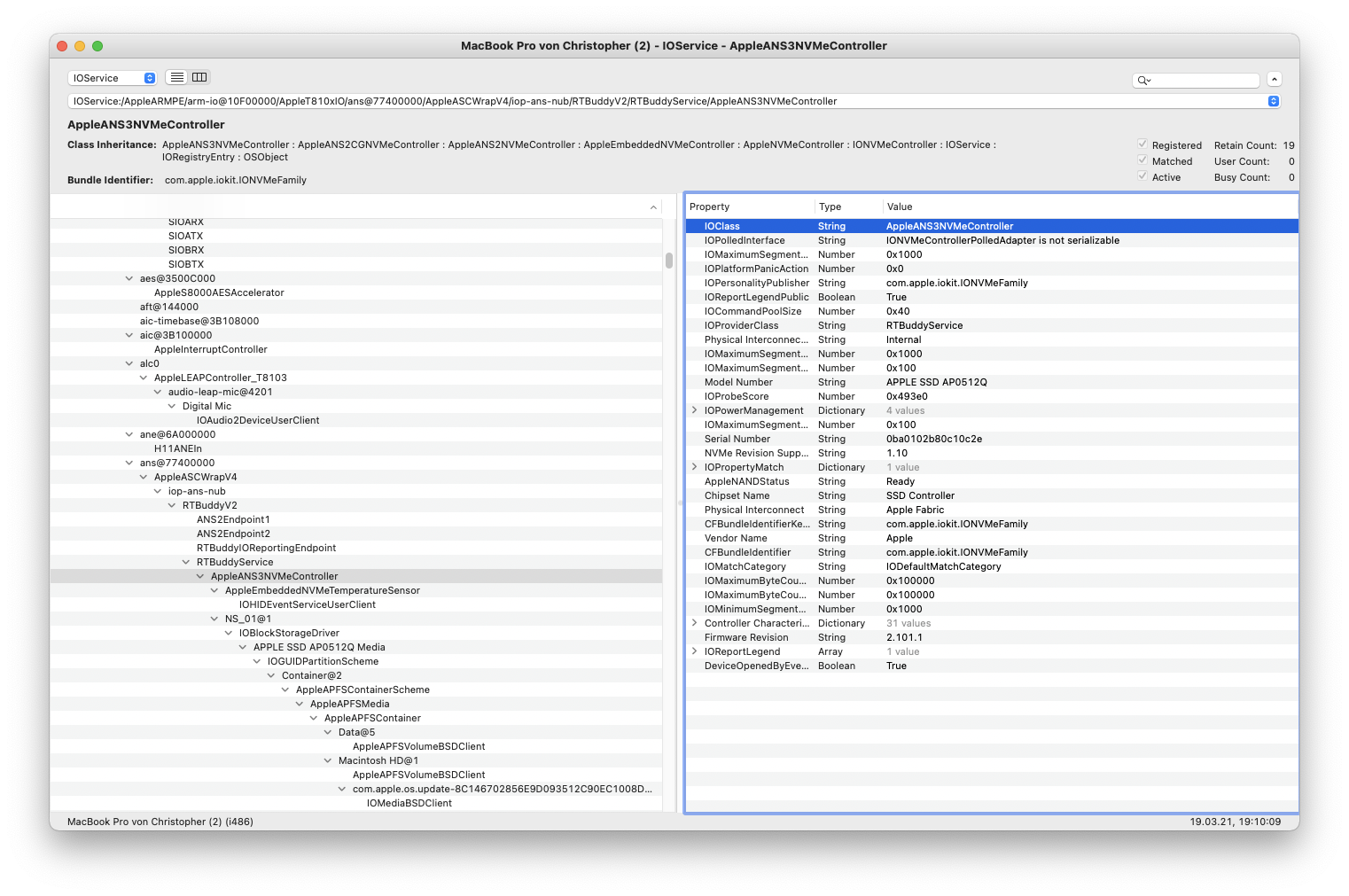Select the DeviceOpenedByEve... property row
This screenshot has height=896, width=1349.
click(x=992, y=666)
